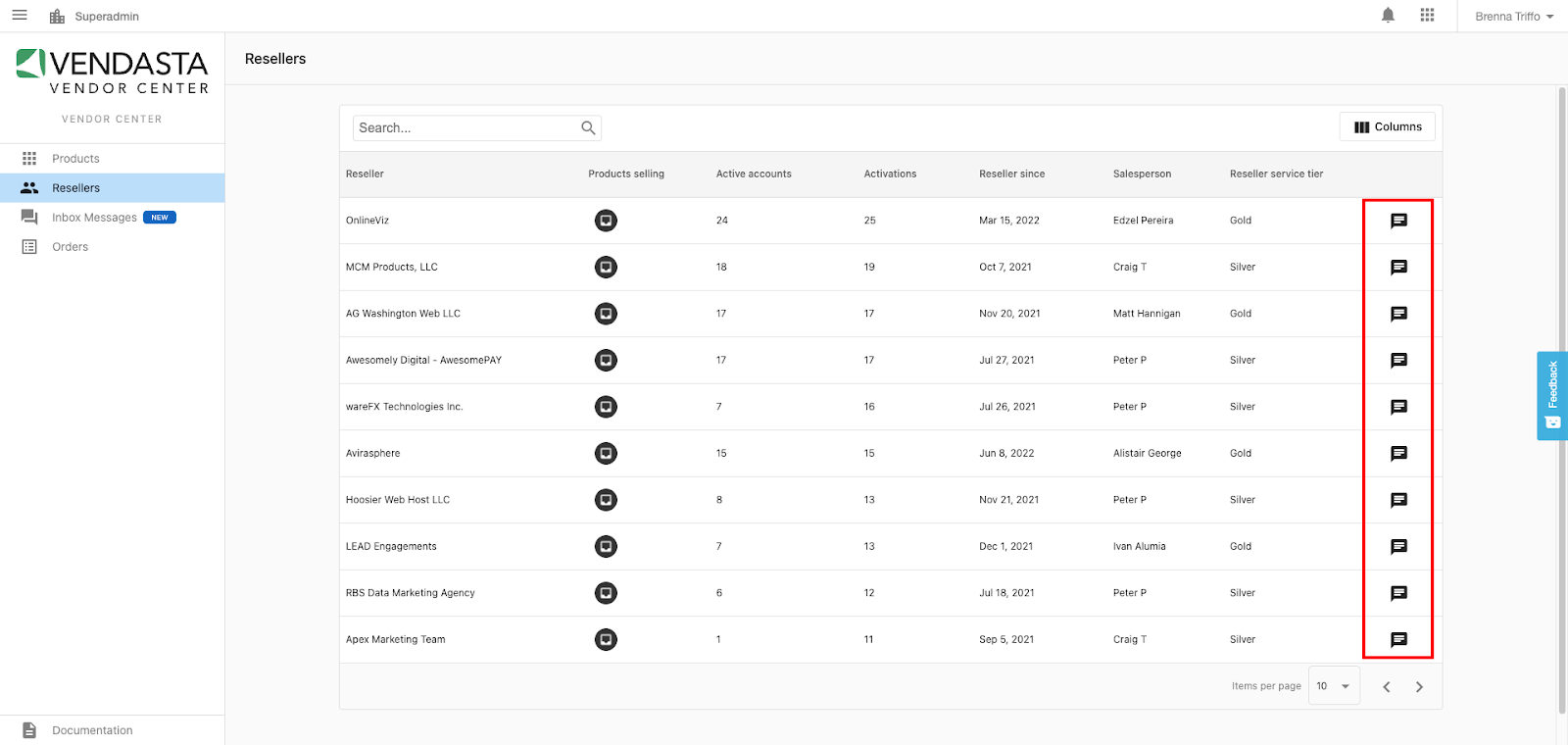Viewport: 1568px width, 745px height.
Task: Open the hamburger menu icon
Action: click(x=20, y=16)
